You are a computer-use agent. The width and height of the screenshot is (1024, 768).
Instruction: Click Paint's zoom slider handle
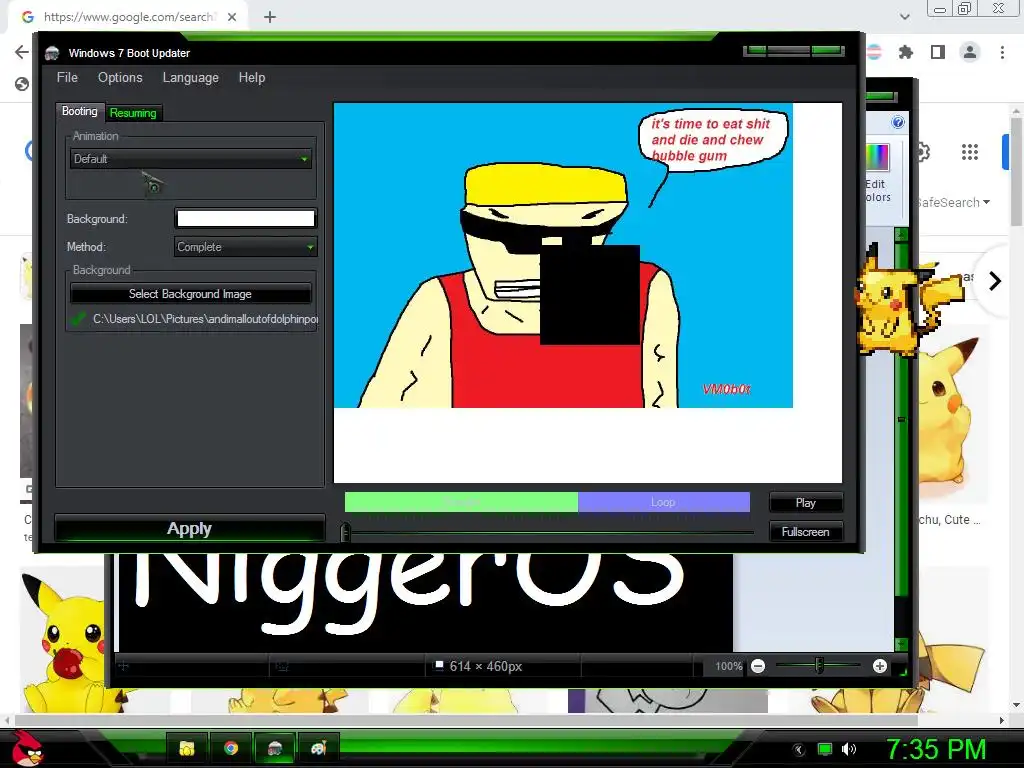click(819, 665)
